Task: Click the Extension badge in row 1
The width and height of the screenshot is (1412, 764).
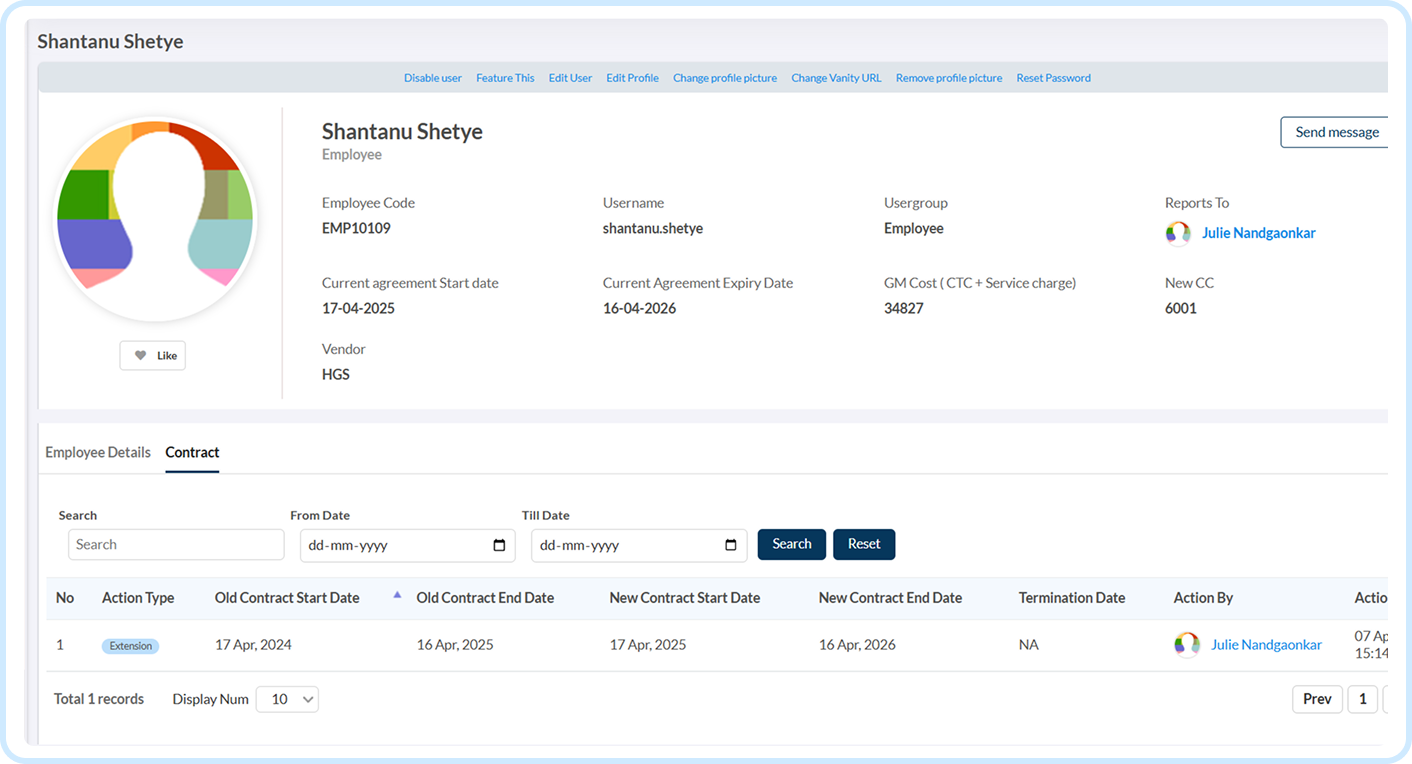Action: point(131,646)
